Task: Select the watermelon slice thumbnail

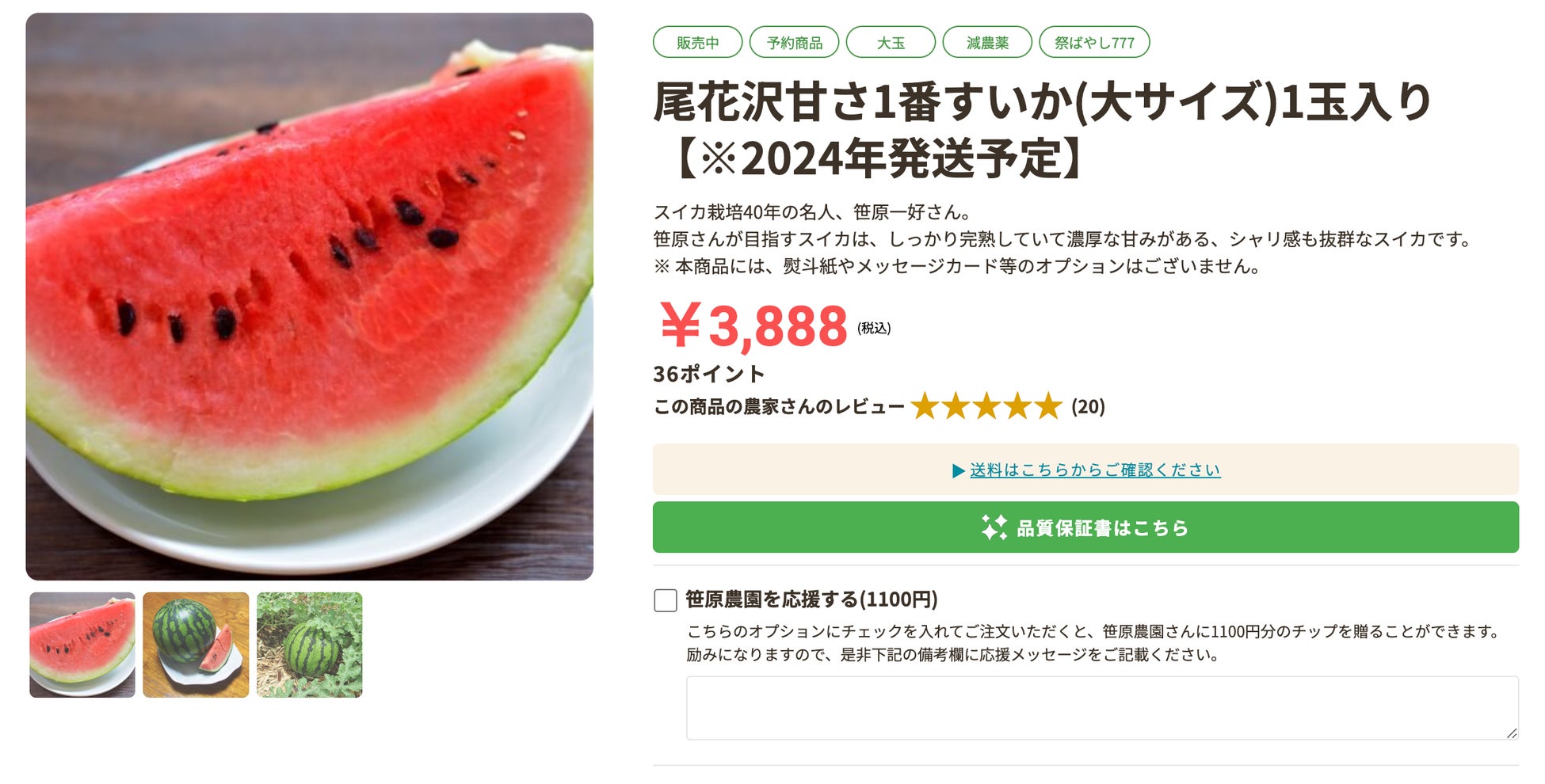Action: click(x=82, y=645)
